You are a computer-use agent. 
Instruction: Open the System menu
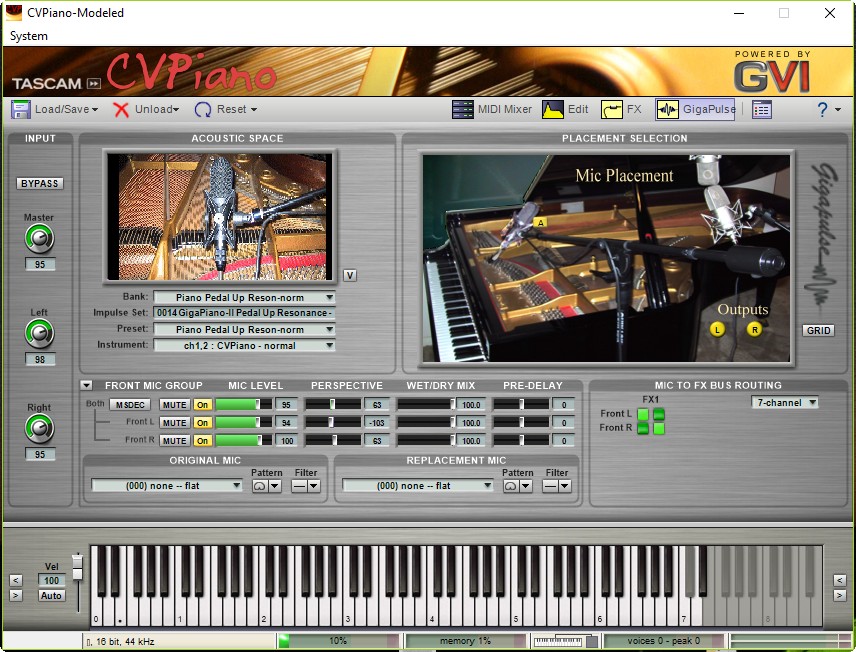tap(28, 36)
